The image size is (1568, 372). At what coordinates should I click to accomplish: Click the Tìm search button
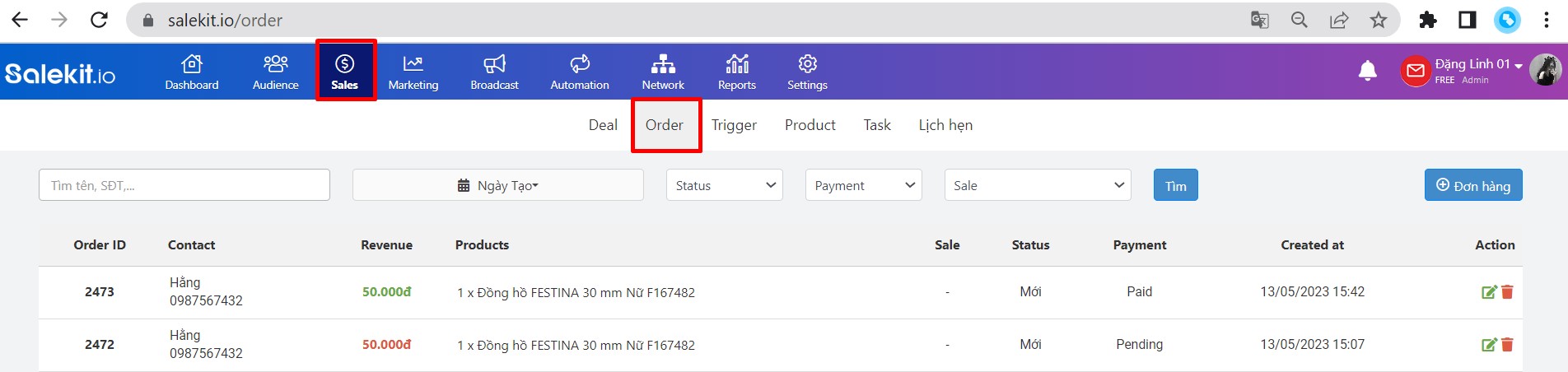click(x=1176, y=185)
